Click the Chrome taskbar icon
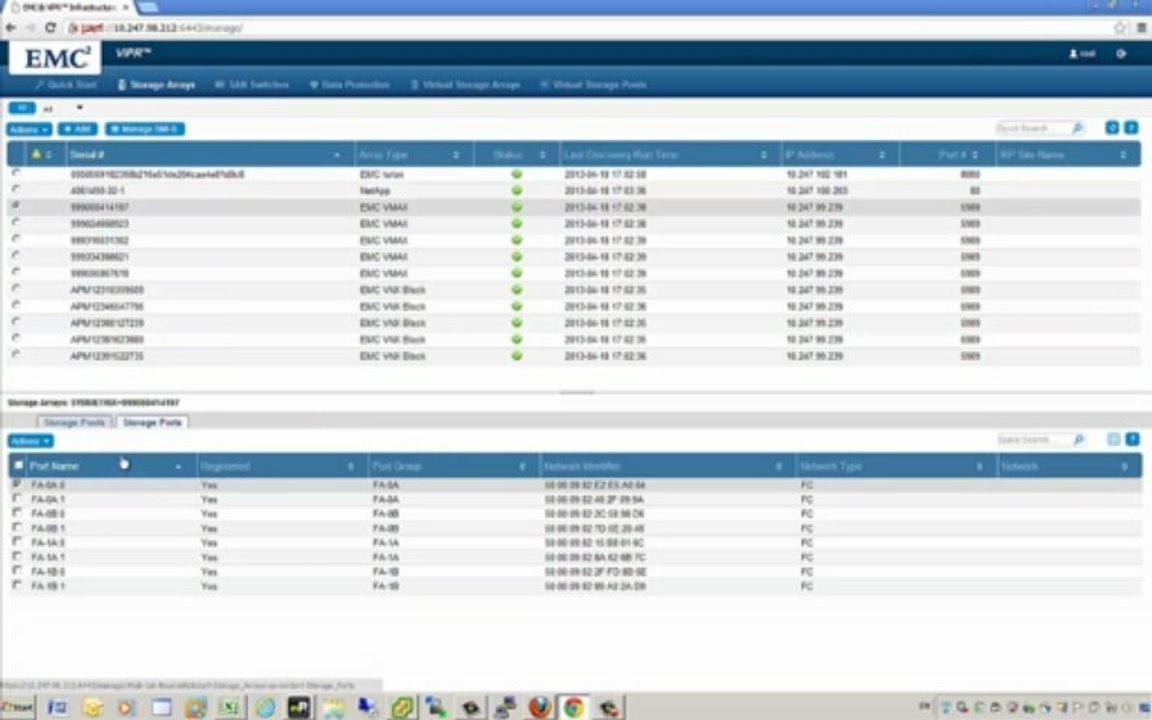 574,707
